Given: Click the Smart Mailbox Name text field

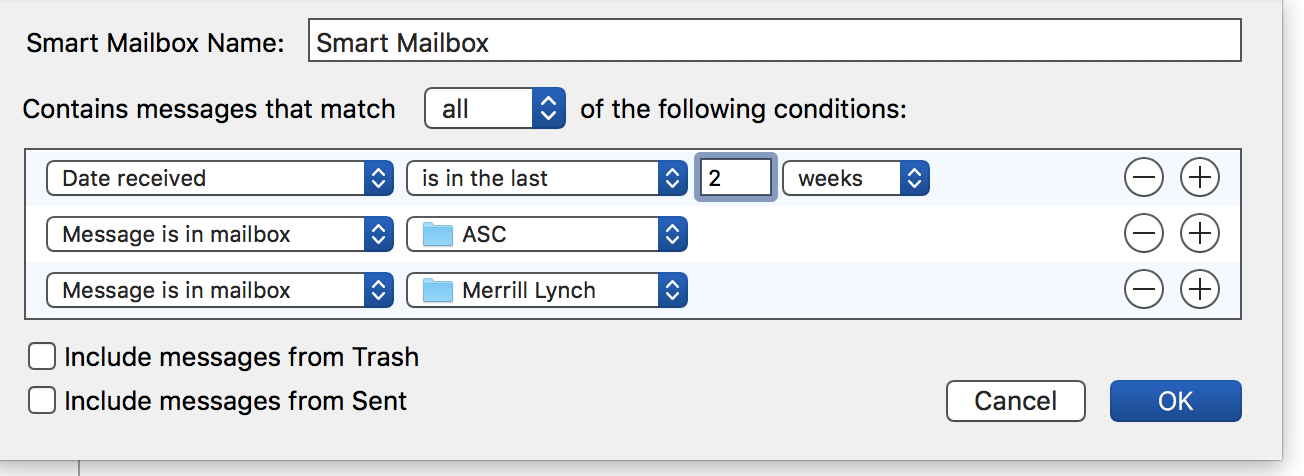Looking at the screenshot, I should click(x=774, y=43).
